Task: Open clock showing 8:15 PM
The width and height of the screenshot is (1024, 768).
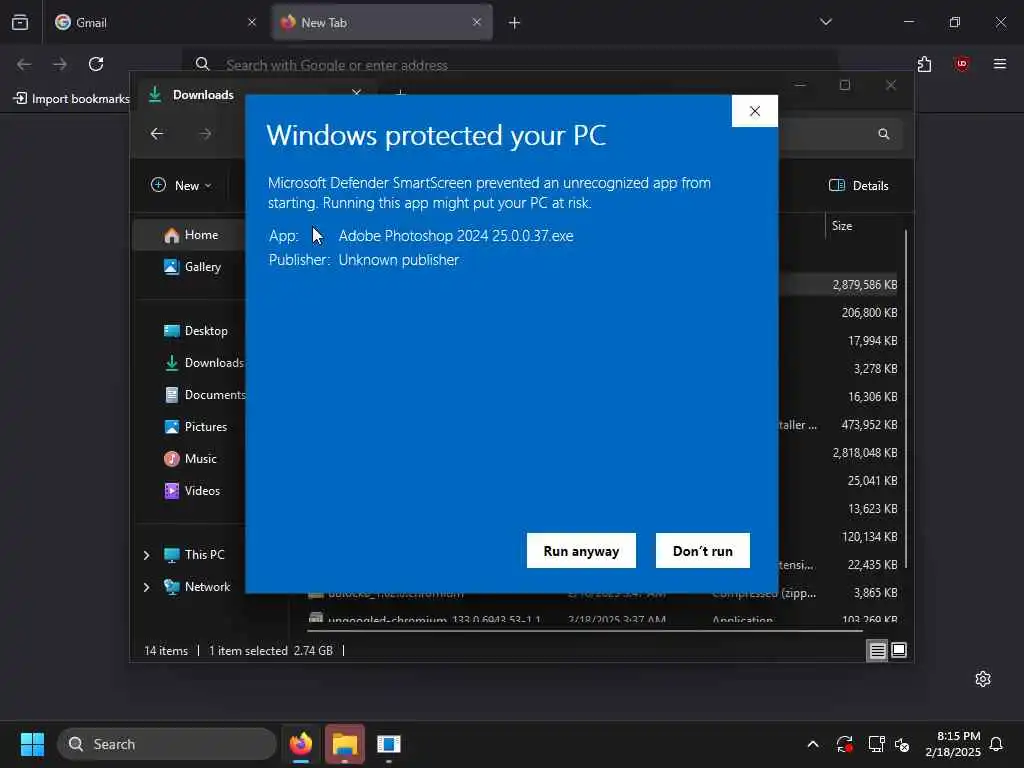Action: (x=953, y=744)
